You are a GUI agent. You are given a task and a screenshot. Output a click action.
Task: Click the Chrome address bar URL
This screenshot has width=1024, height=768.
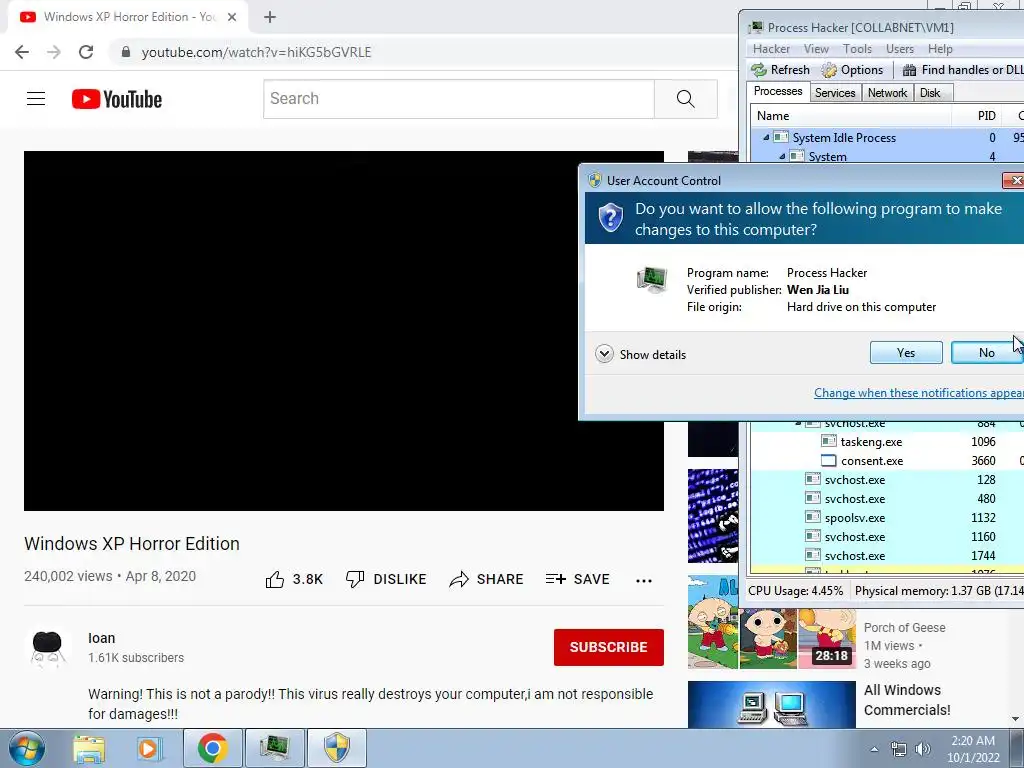click(256, 52)
